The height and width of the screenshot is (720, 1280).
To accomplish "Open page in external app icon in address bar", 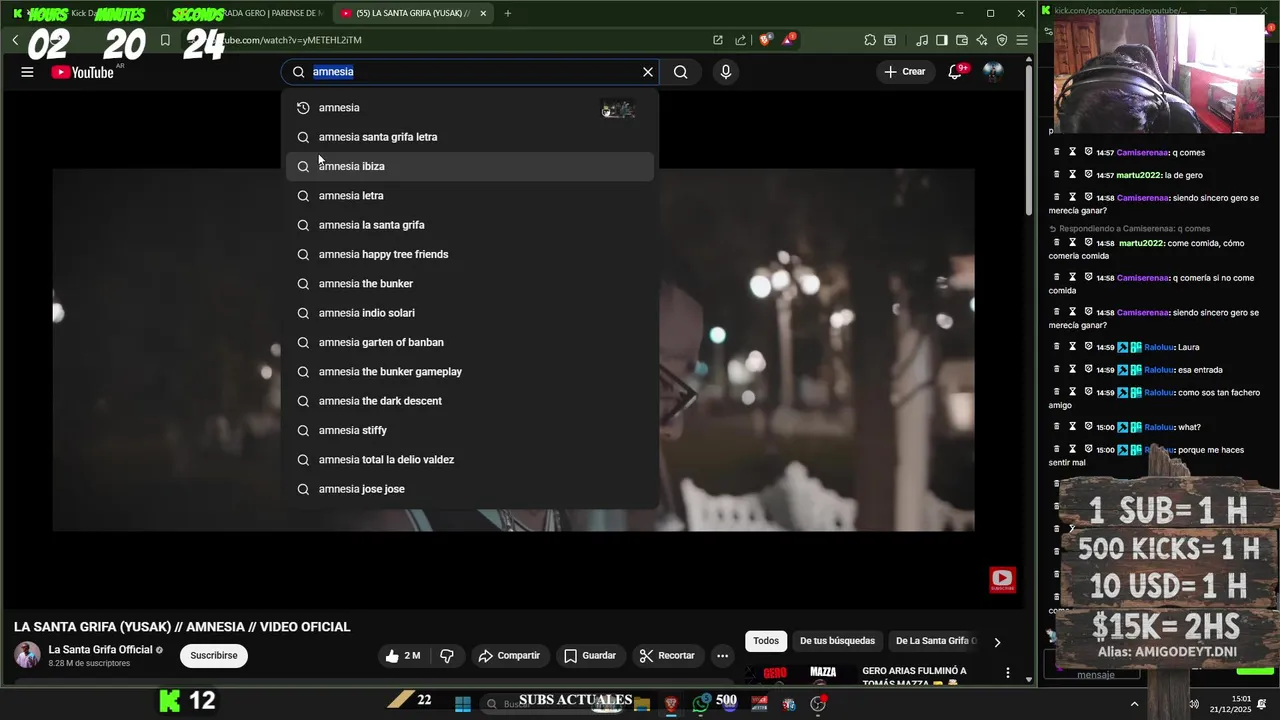I will point(718,40).
